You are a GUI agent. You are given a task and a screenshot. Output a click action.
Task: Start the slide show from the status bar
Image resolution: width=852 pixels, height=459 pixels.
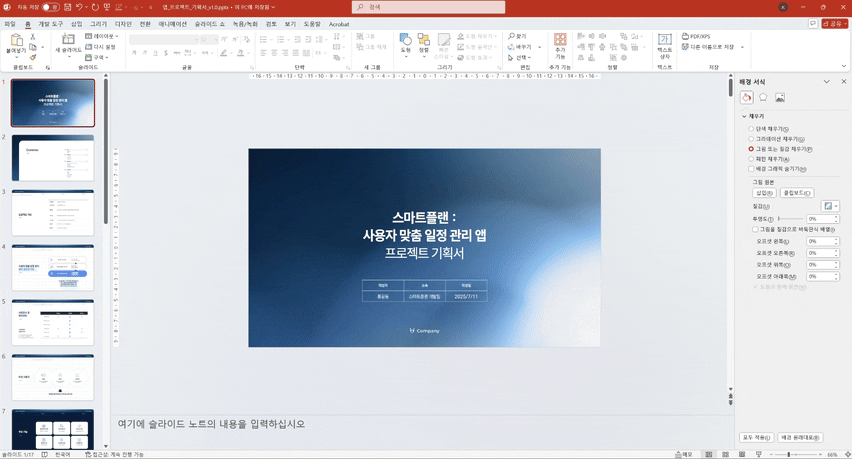pyautogui.click(x=759, y=454)
